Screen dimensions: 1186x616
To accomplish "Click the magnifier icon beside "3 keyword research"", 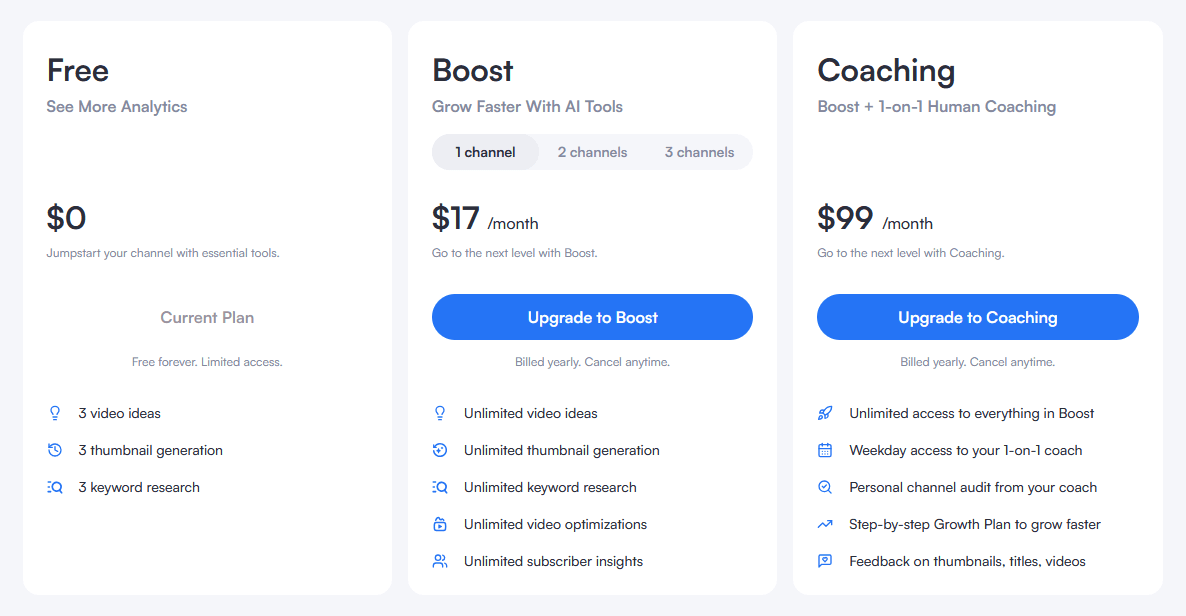I will [x=55, y=487].
